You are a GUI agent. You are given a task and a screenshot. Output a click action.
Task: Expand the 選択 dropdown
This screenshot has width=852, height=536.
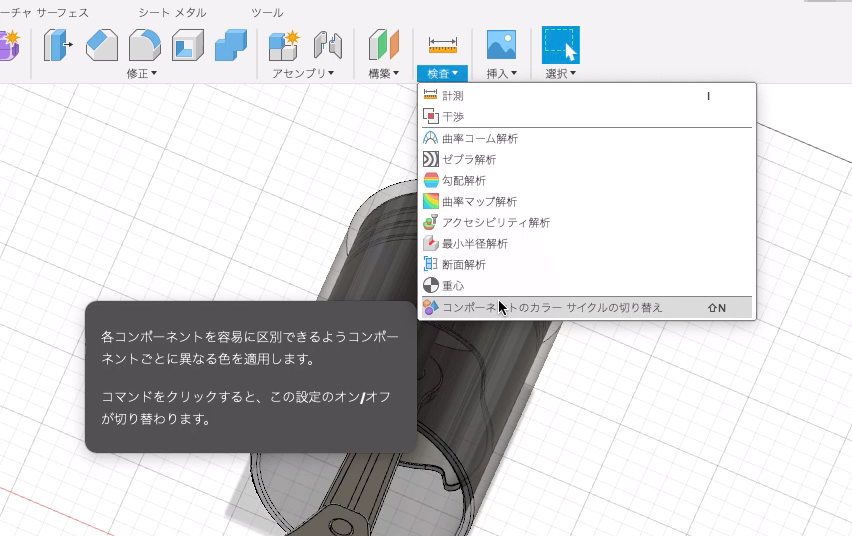tap(561, 73)
